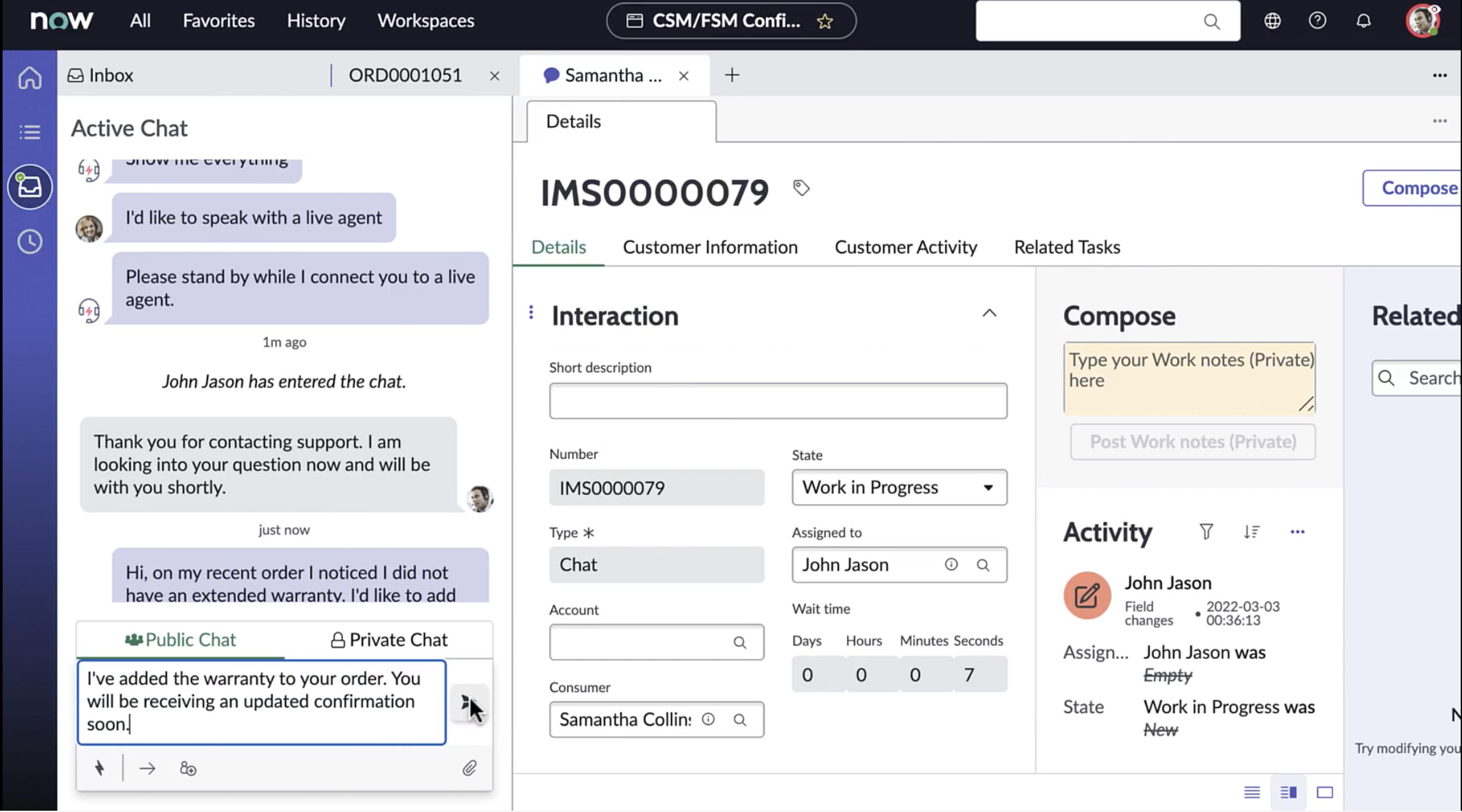The height and width of the screenshot is (812, 1462).
Task: Open the Workspaces menu
Action: (x=425, y=21)
